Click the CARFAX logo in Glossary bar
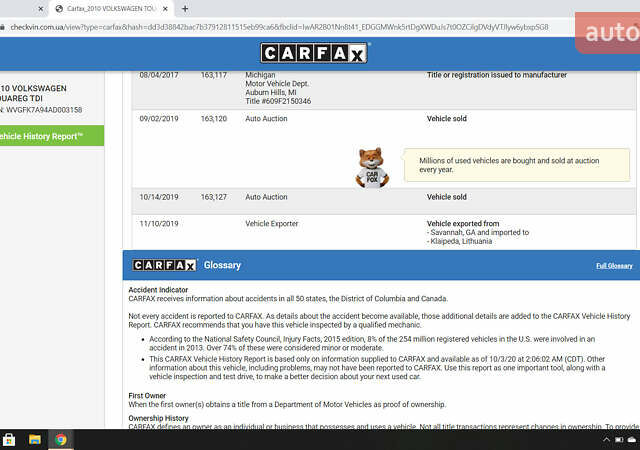 pos(165,265)
